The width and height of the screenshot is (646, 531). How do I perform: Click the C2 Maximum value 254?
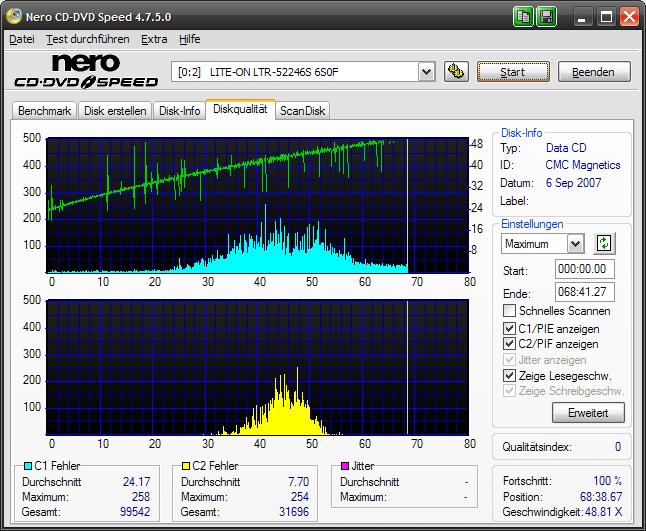tap(300, 497)
